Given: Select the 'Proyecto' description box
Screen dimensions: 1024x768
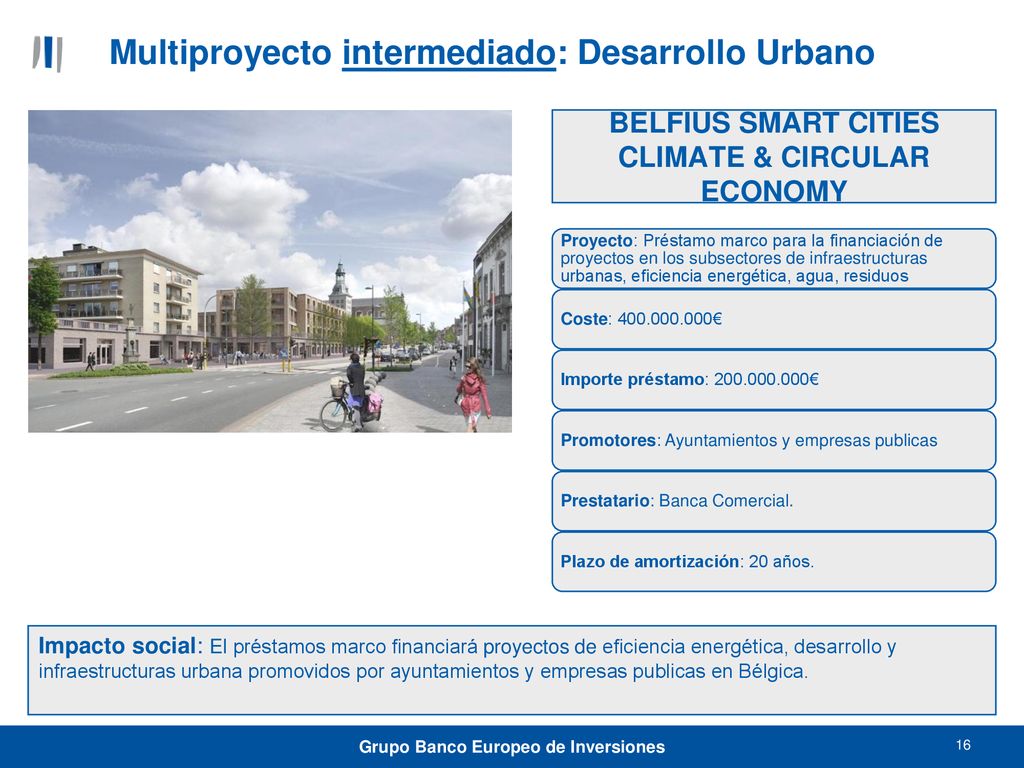Looking at the screenshot, I should (774, 259).
